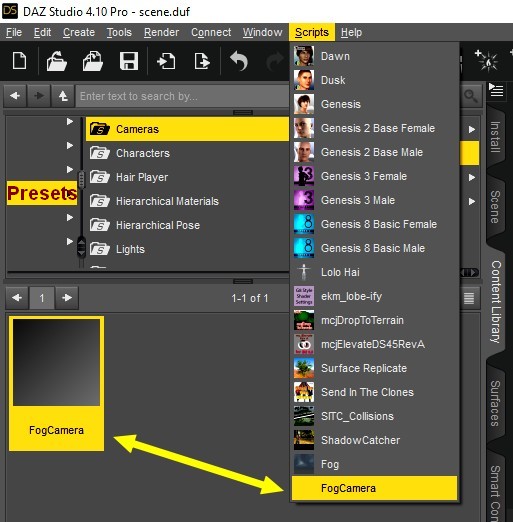Expand the tree arrow next to Lights

tap(70, 241)
